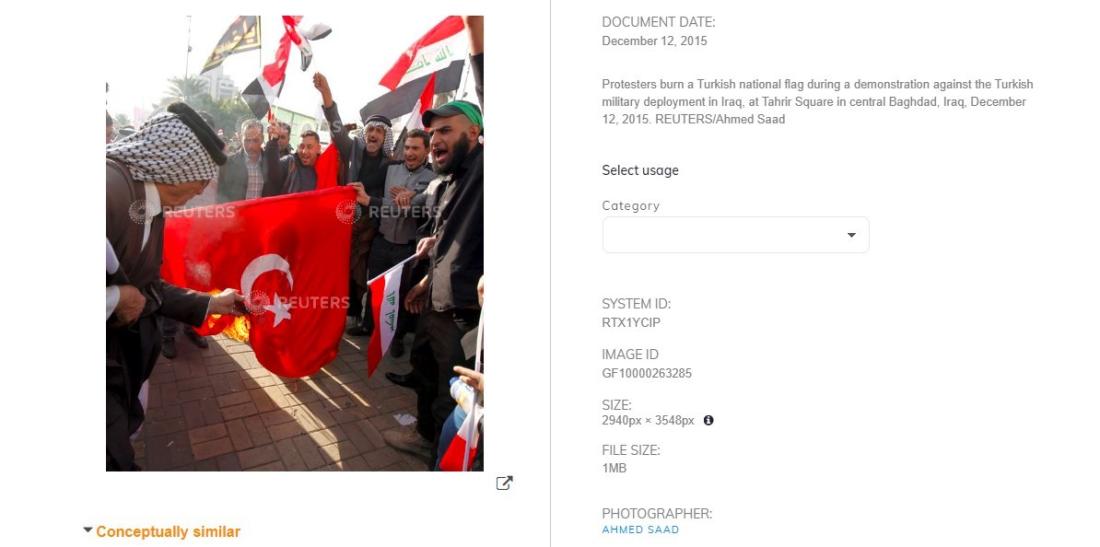Screen dimensions: 1100x547
Task: Click the Select usage heading
Action: coord(640,170)
